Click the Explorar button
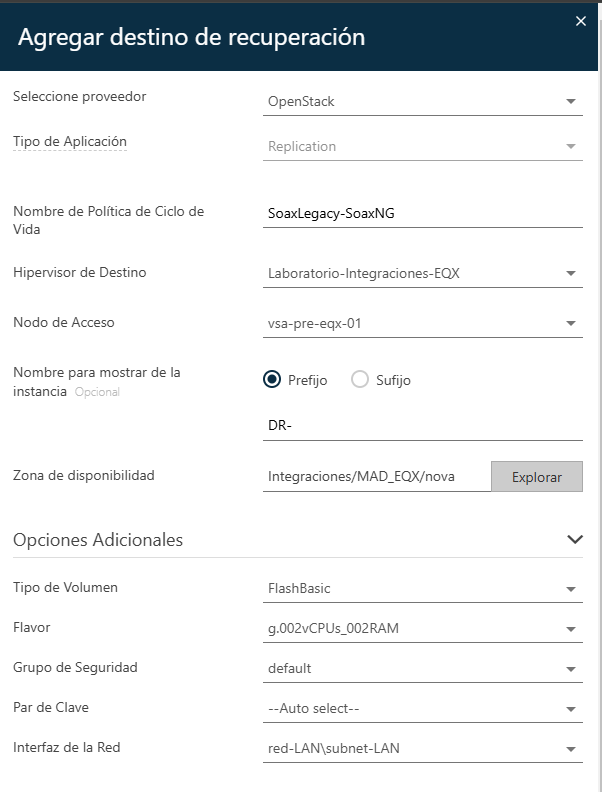The image size is (602, 792). click(537, 476)
